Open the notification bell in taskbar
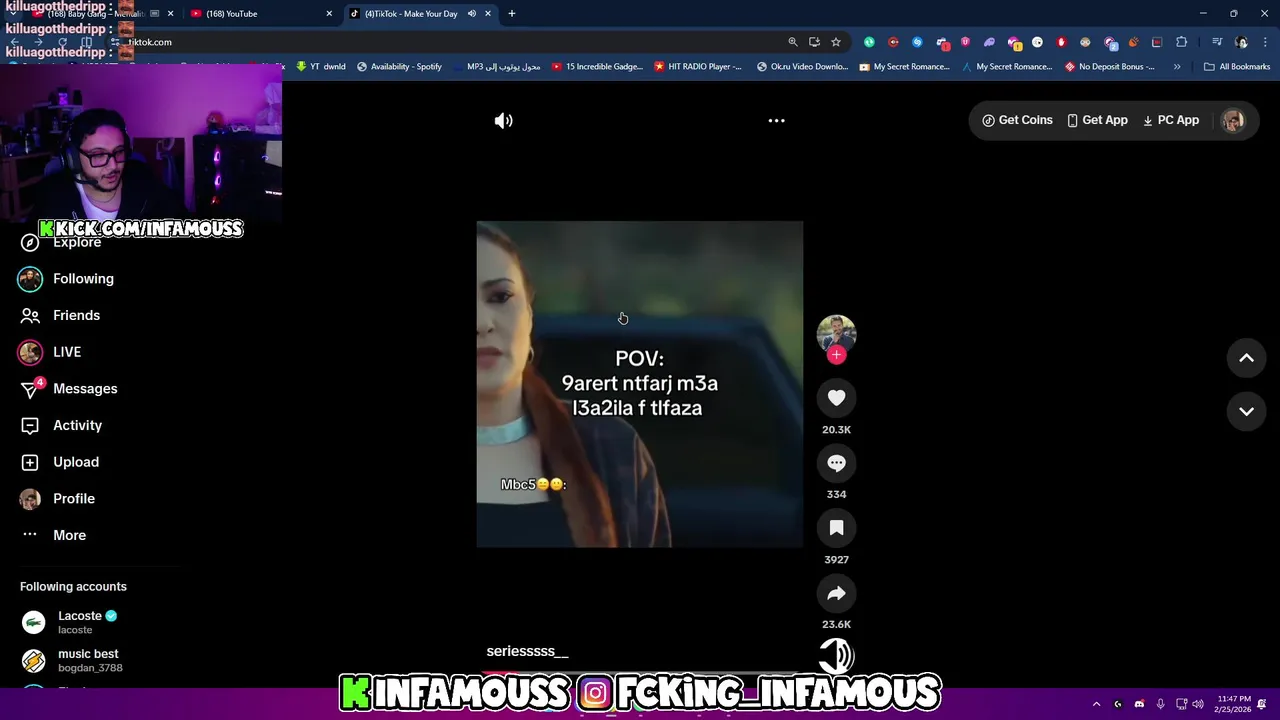 click(1262, 704)
